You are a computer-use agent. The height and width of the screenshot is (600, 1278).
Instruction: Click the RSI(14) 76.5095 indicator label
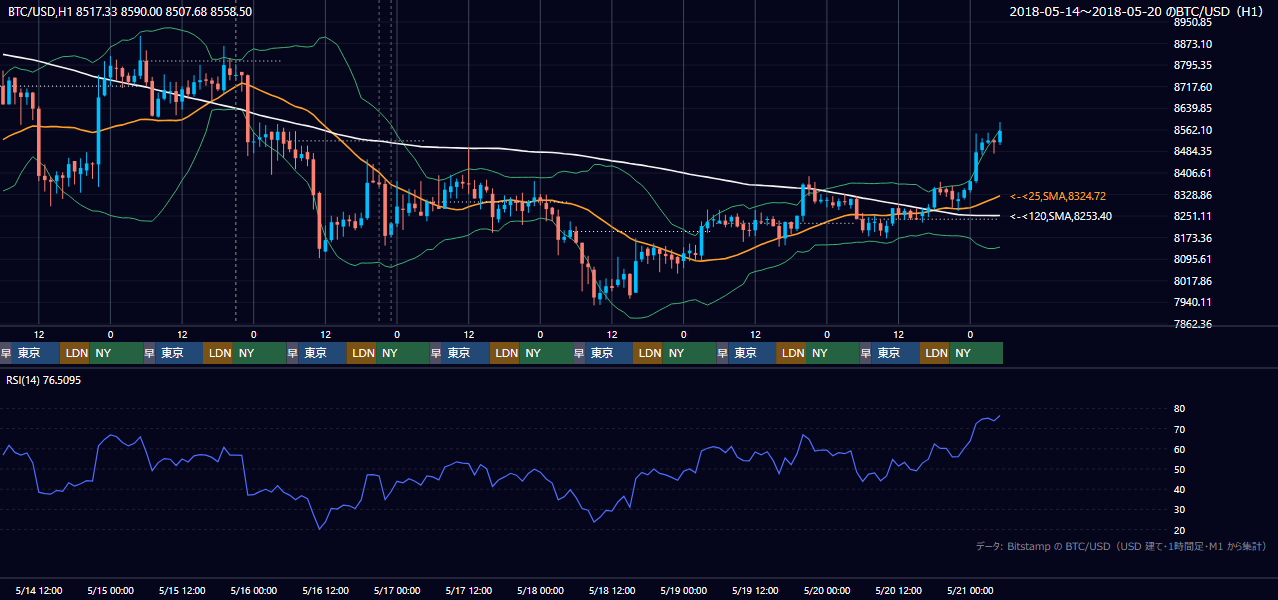point(44,380)
